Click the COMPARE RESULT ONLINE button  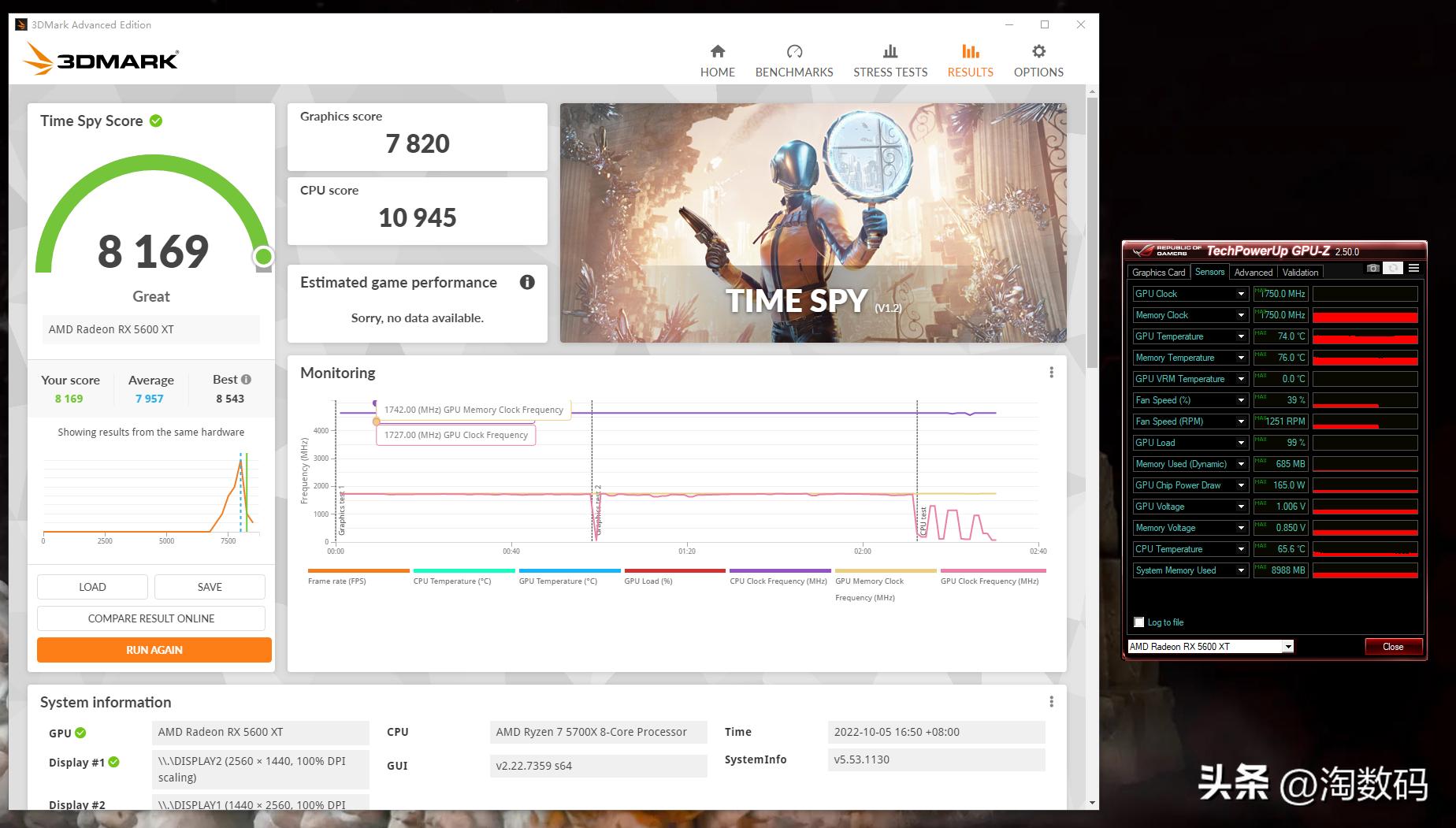[151, 618]
